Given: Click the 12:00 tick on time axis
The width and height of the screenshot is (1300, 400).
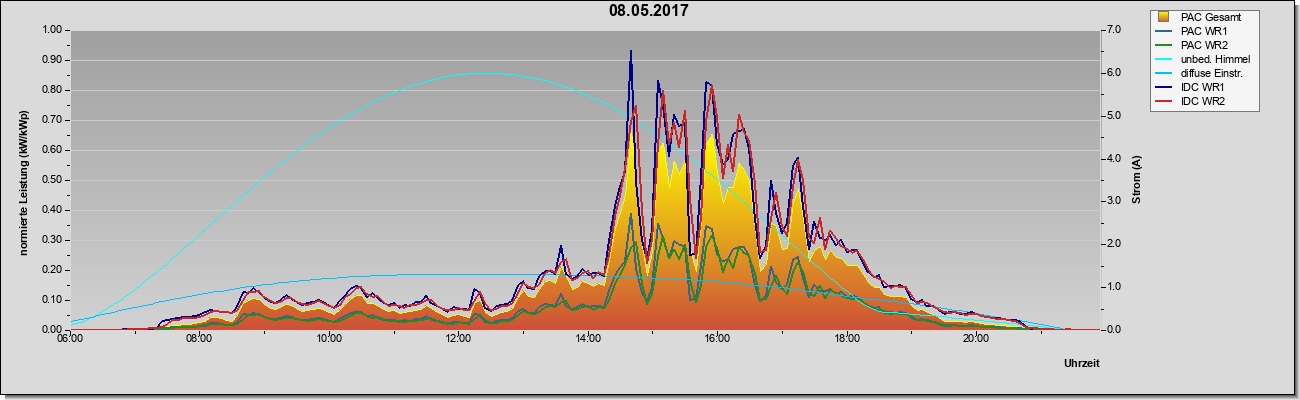Looking at the screenshot, I should [459, 339].
